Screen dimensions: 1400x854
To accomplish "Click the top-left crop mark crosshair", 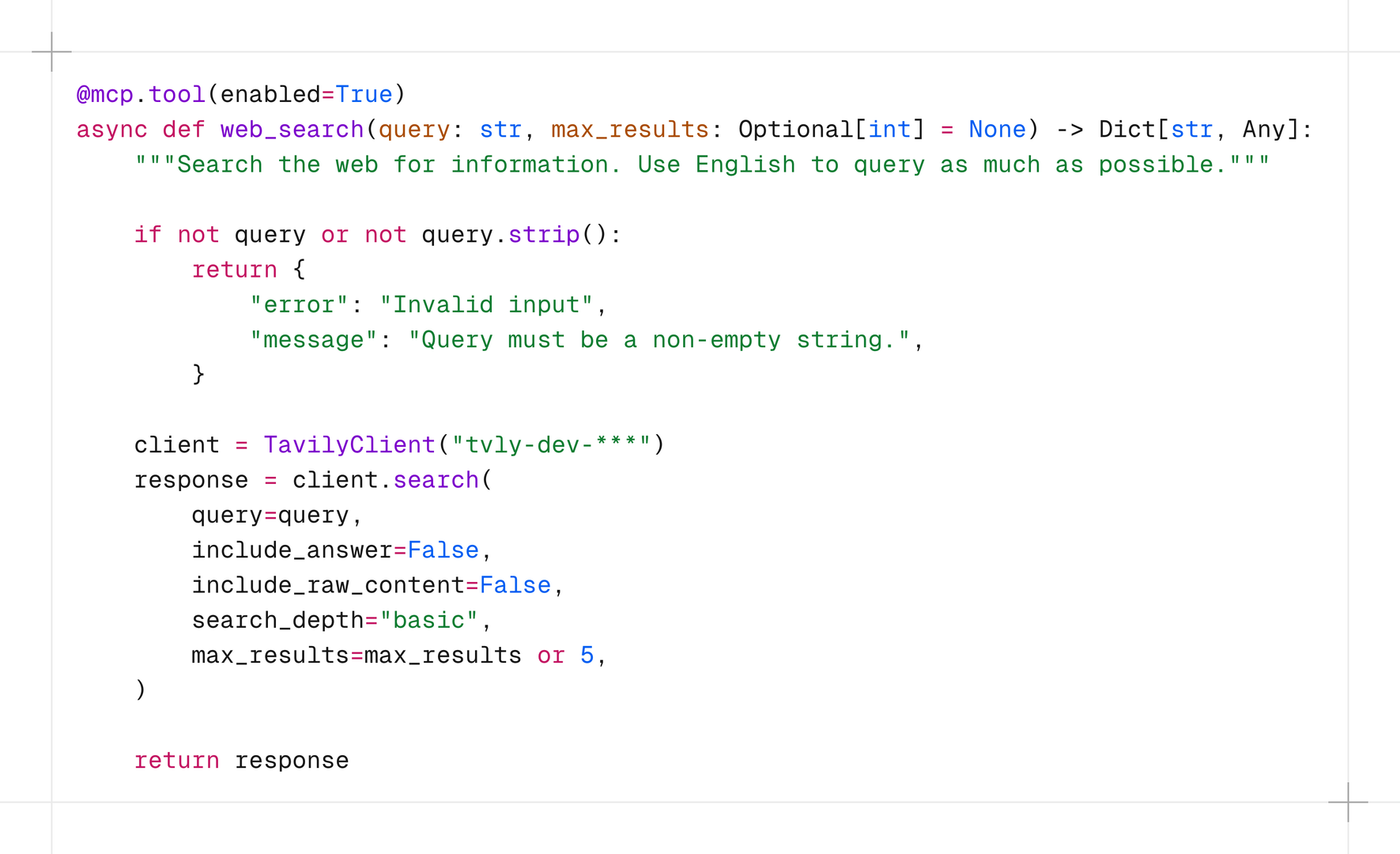I will [51, 52].
